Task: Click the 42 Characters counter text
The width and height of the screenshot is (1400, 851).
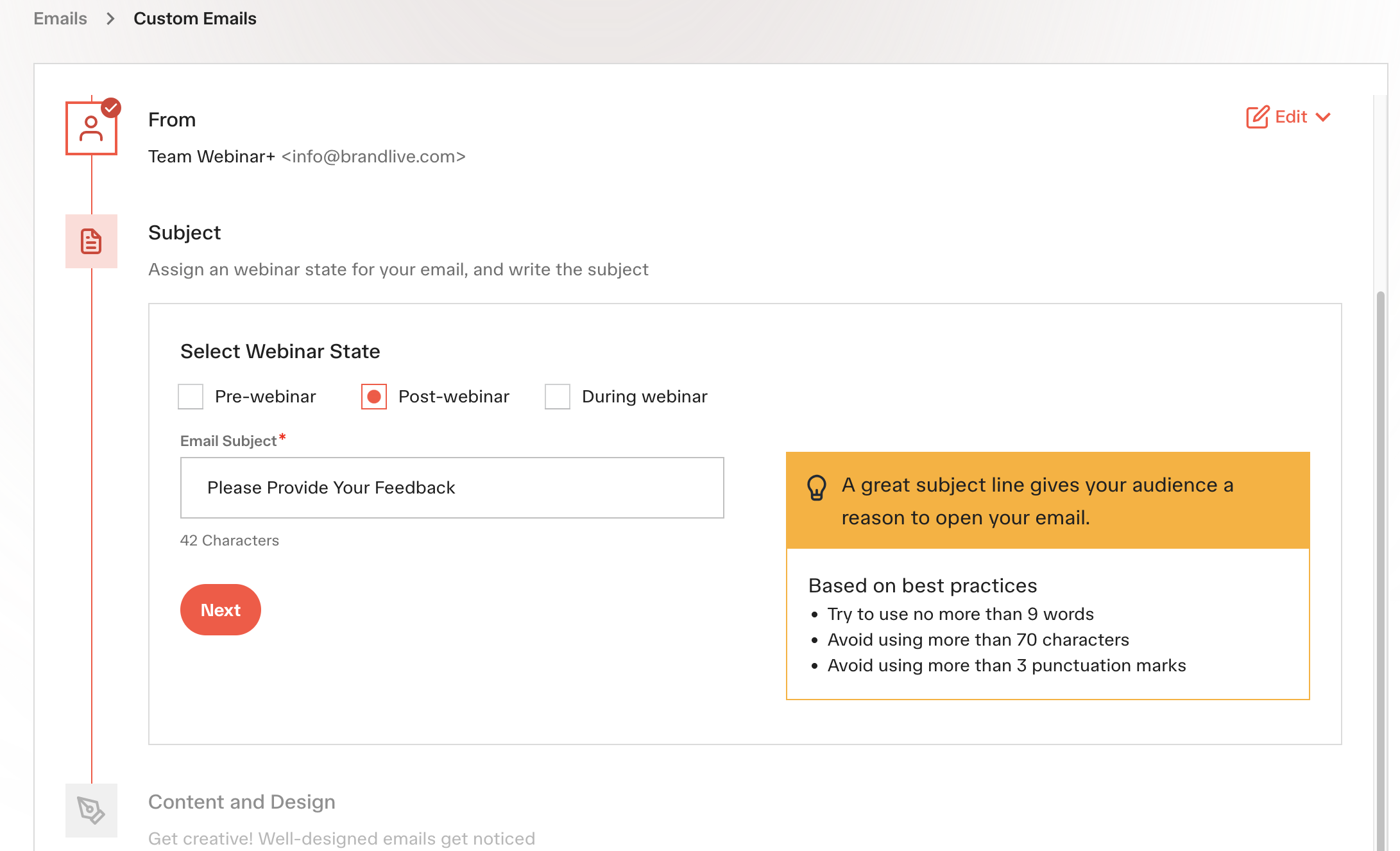Action: tap(230, 540)
